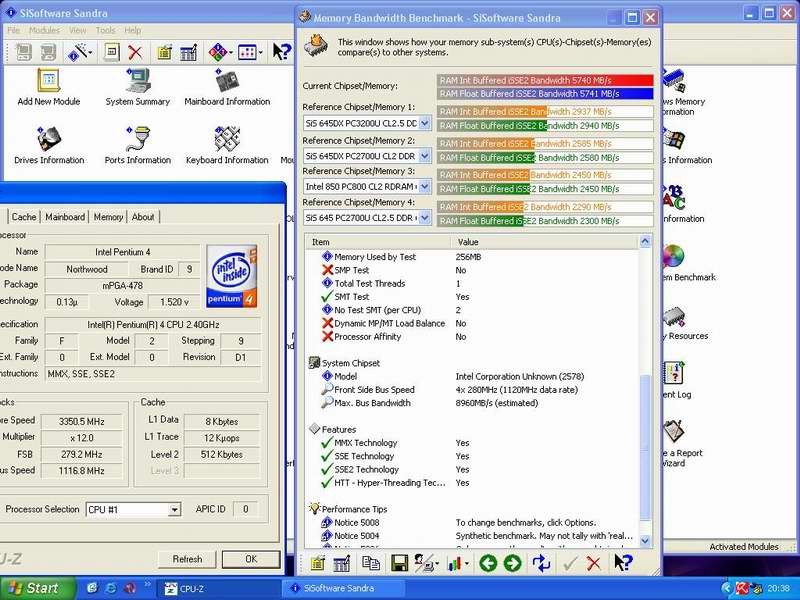Open the Help menu in Sandra

tap(133, 31)
